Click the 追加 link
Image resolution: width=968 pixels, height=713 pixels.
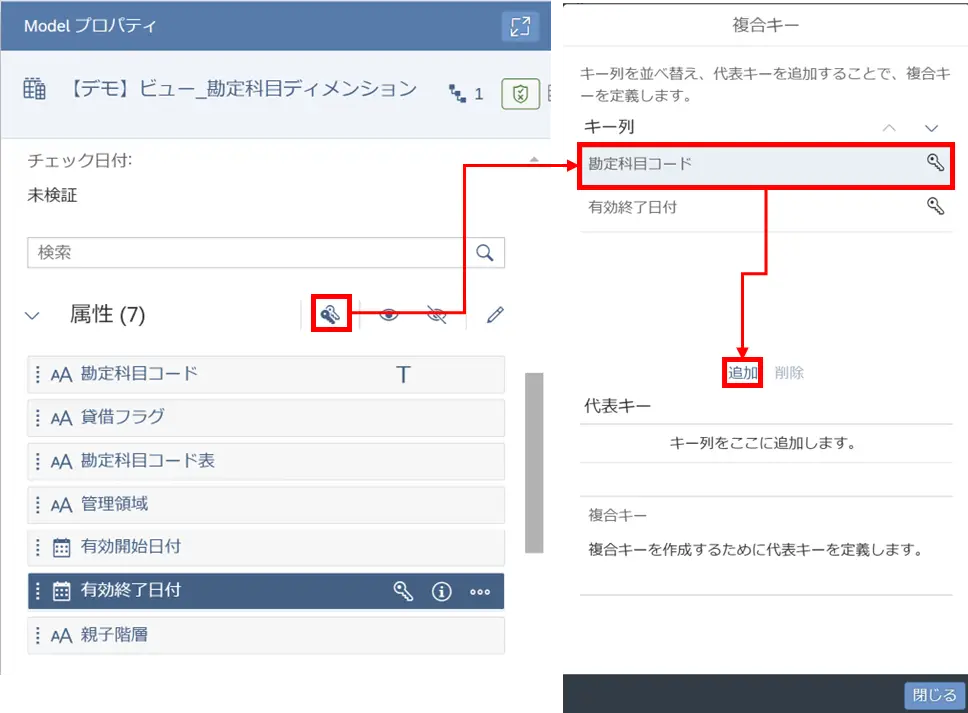742,373
